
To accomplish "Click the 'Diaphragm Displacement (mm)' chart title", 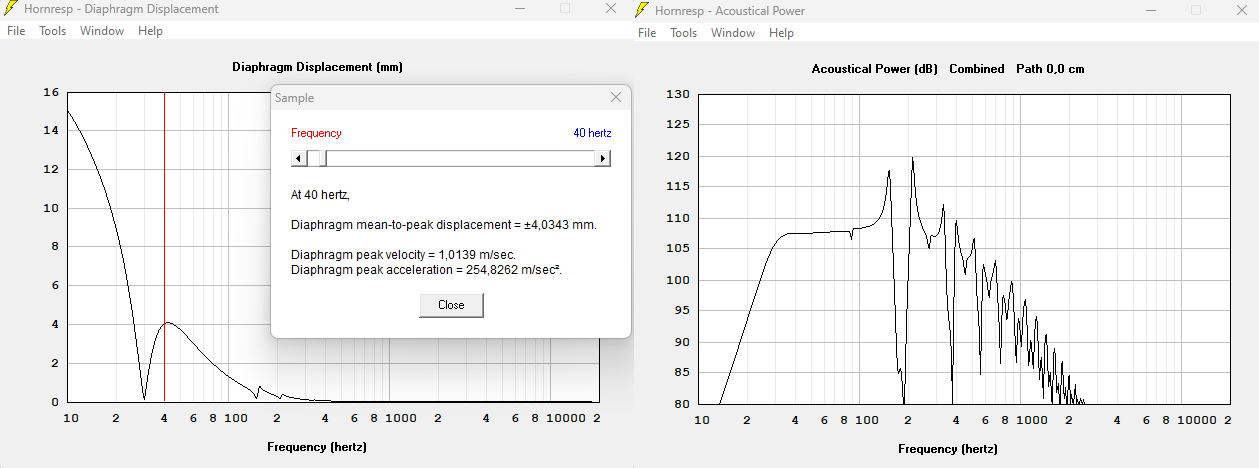I will tap(317, 68).
